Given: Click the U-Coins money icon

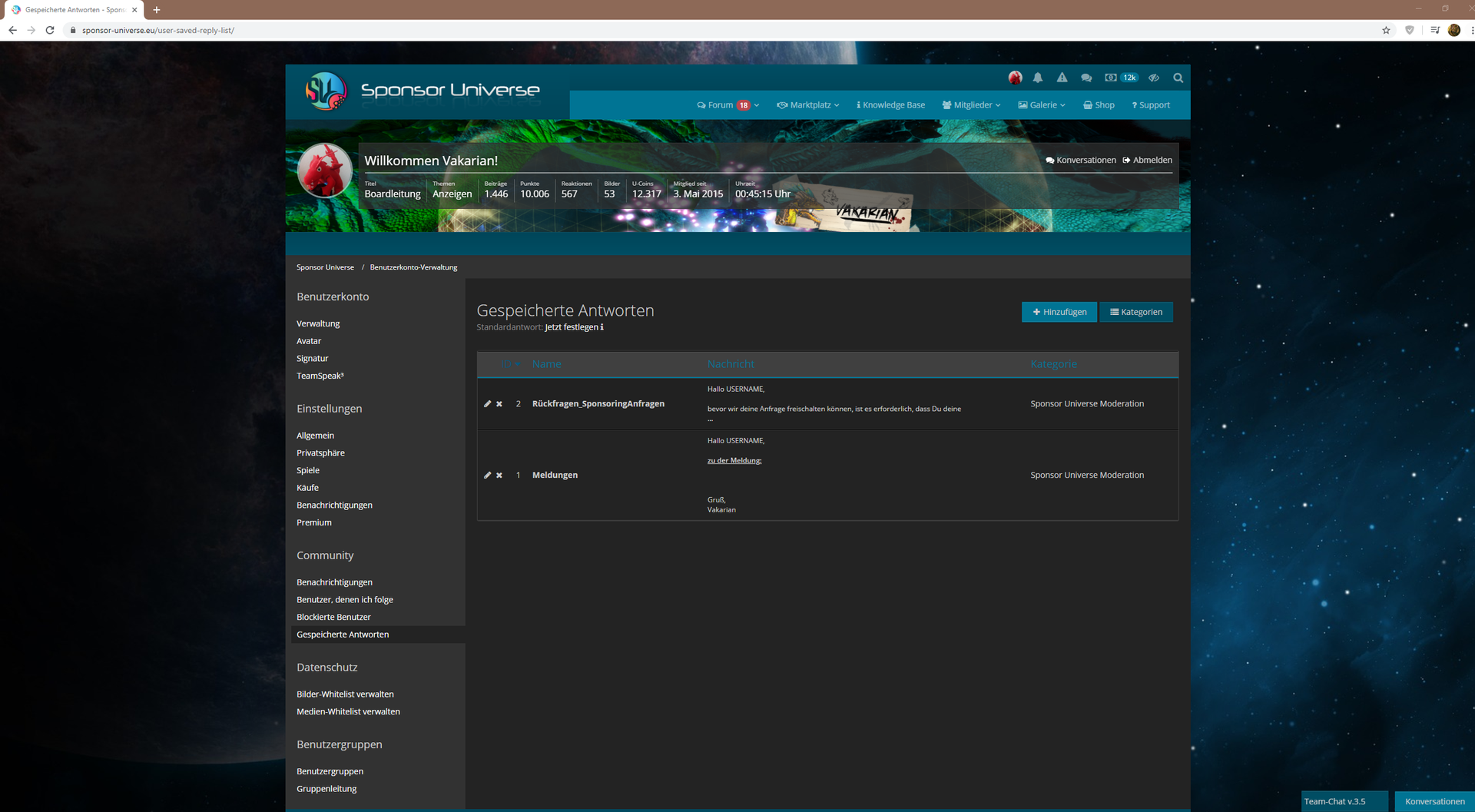Looking at the screenshot, I should 1111,78.
